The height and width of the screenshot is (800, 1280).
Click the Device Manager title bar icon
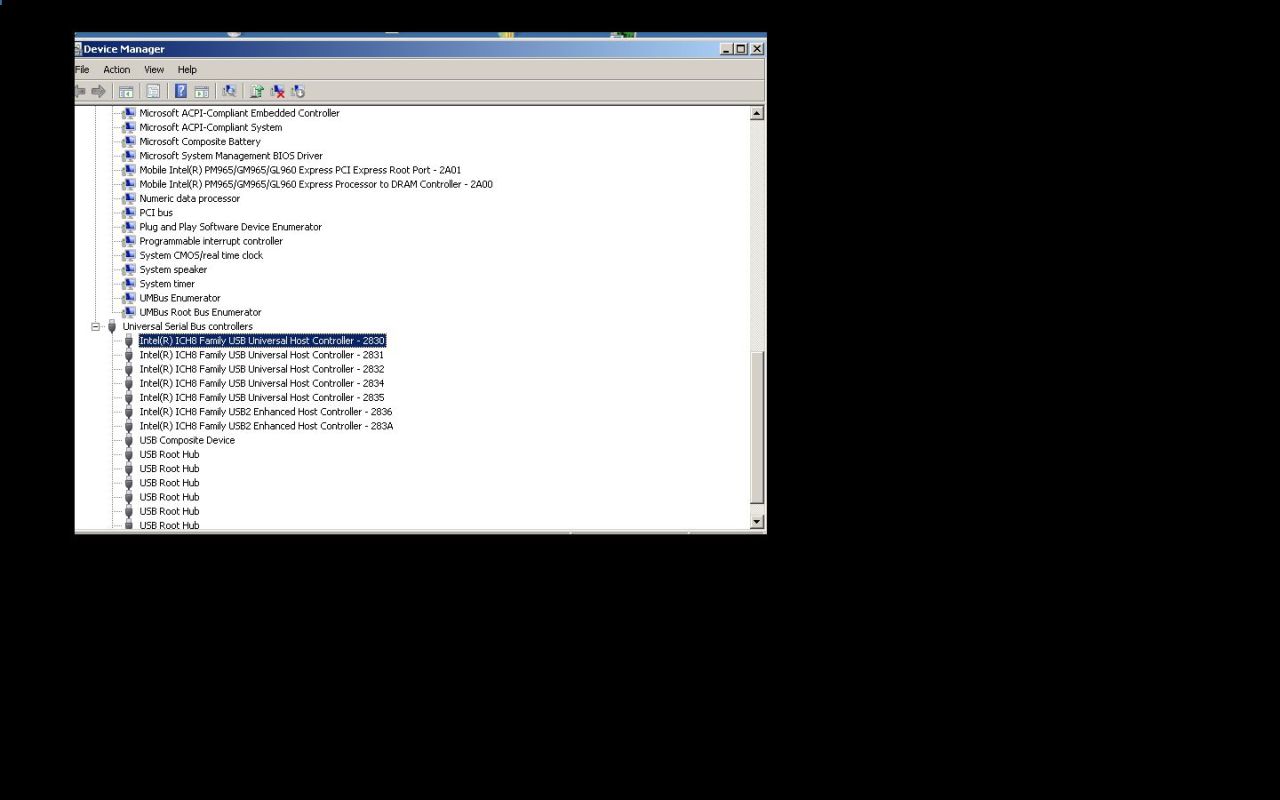tap(78, 49)
